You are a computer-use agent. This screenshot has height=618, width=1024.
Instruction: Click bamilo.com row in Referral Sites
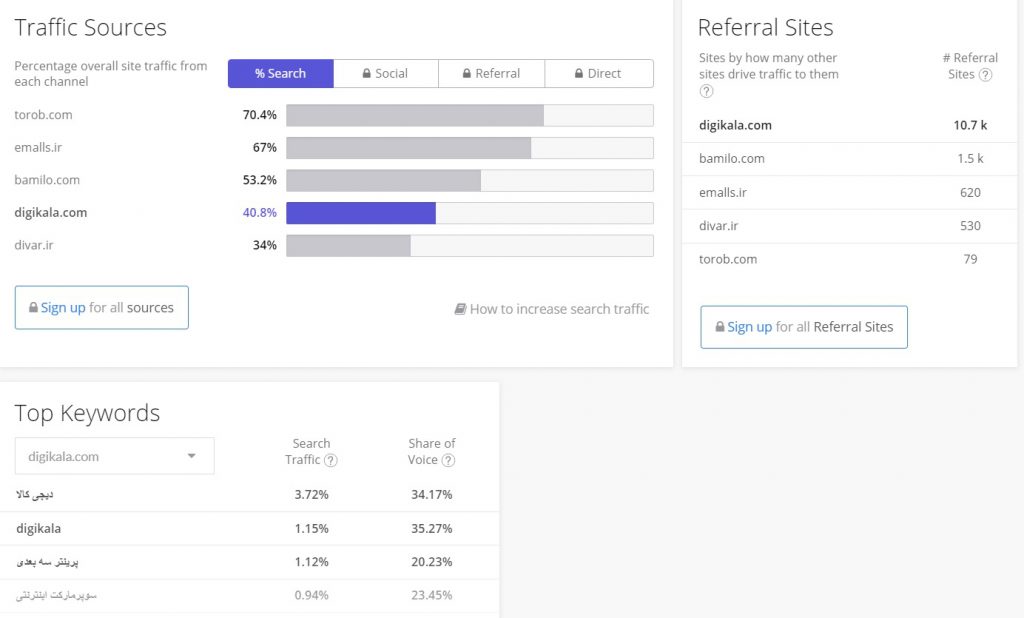[850, 159]
